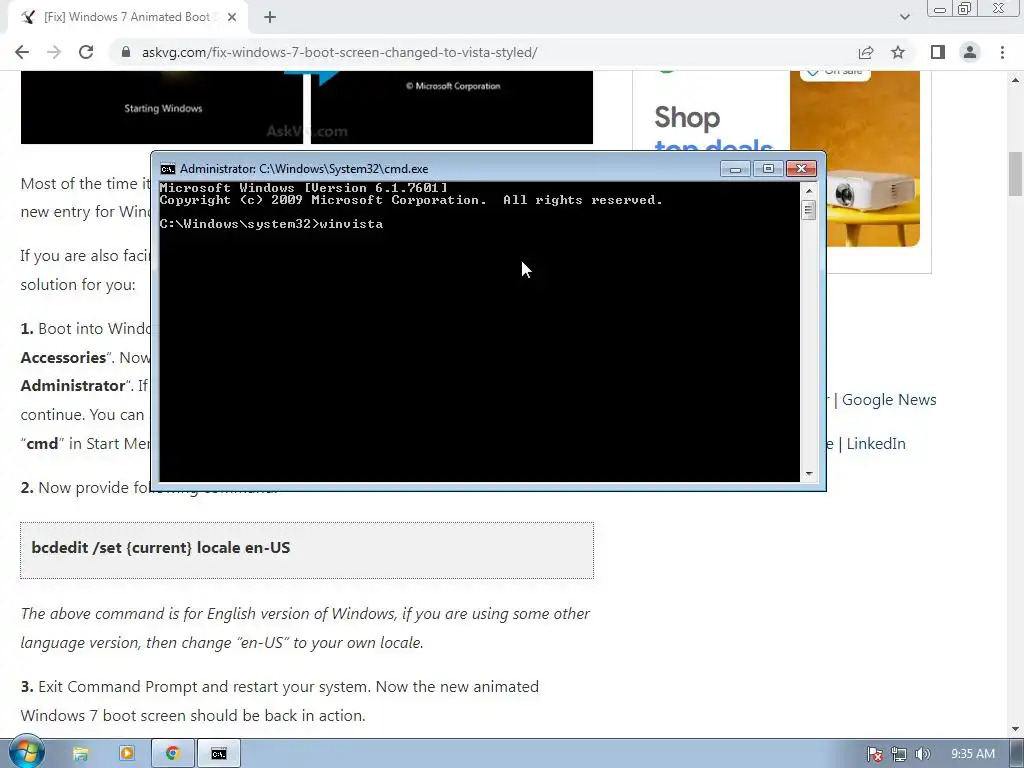Click the Administrator cmd.exe title bar text
The height and width of the screenshot is (768, 1024).
304,168
